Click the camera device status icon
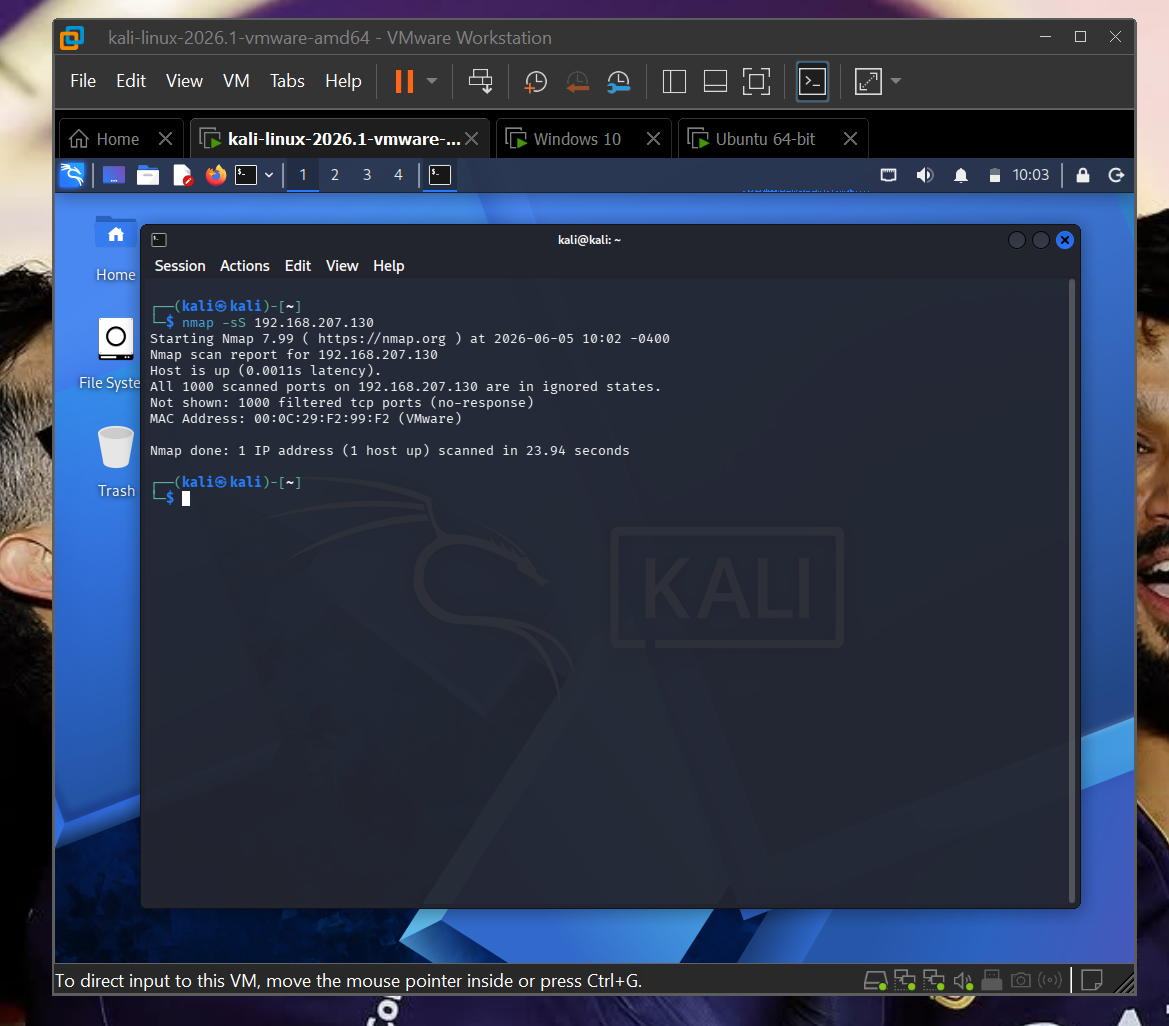 pyautogui.click(x=1021, y=981)
